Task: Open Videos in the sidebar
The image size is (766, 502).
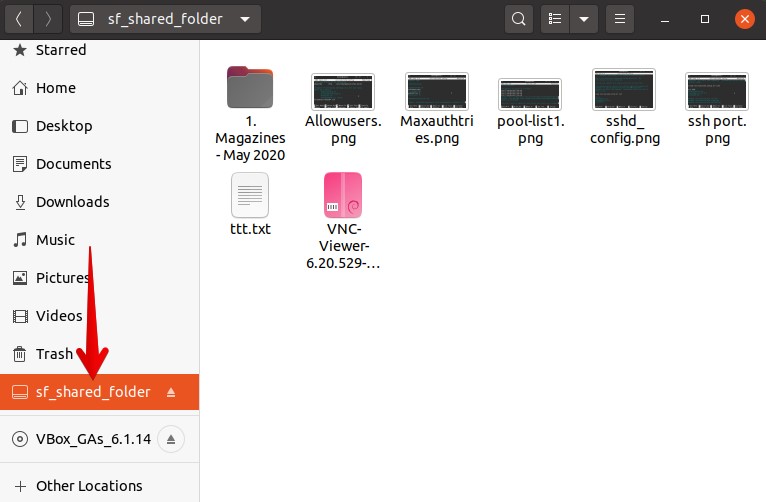Action: coord(100,316)
